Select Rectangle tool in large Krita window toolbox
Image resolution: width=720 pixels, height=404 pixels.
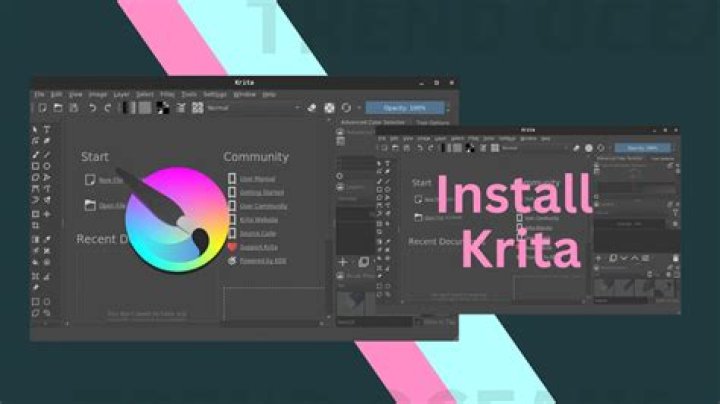(35, 166)
